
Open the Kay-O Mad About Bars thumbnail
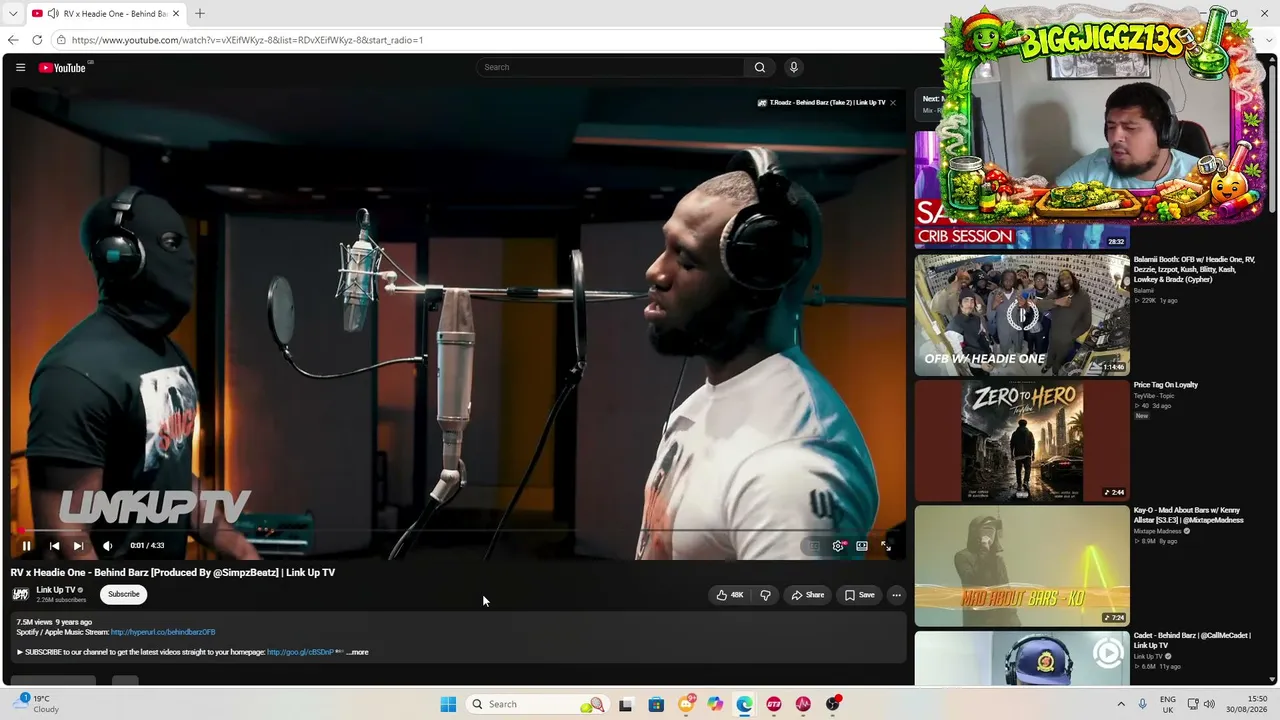[1022, 566]
